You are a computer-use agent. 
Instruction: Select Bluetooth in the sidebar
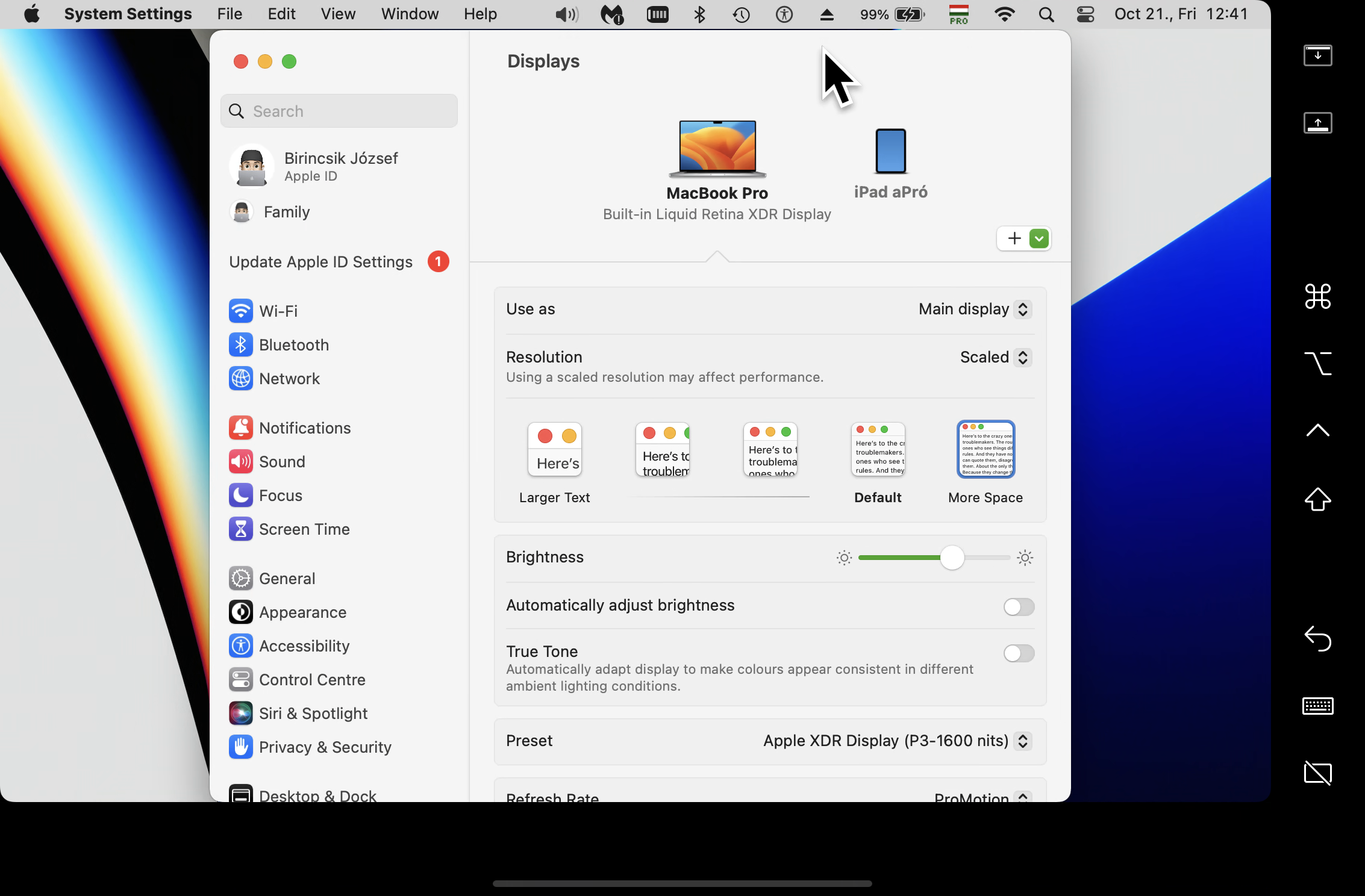[293, 345]
